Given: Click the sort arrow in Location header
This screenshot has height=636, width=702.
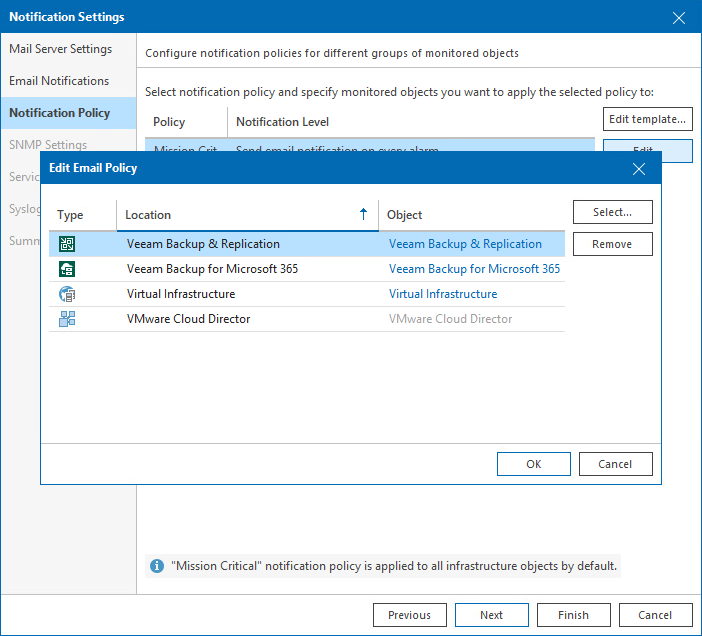Looking at the screenshot, I should pos(364,214).
